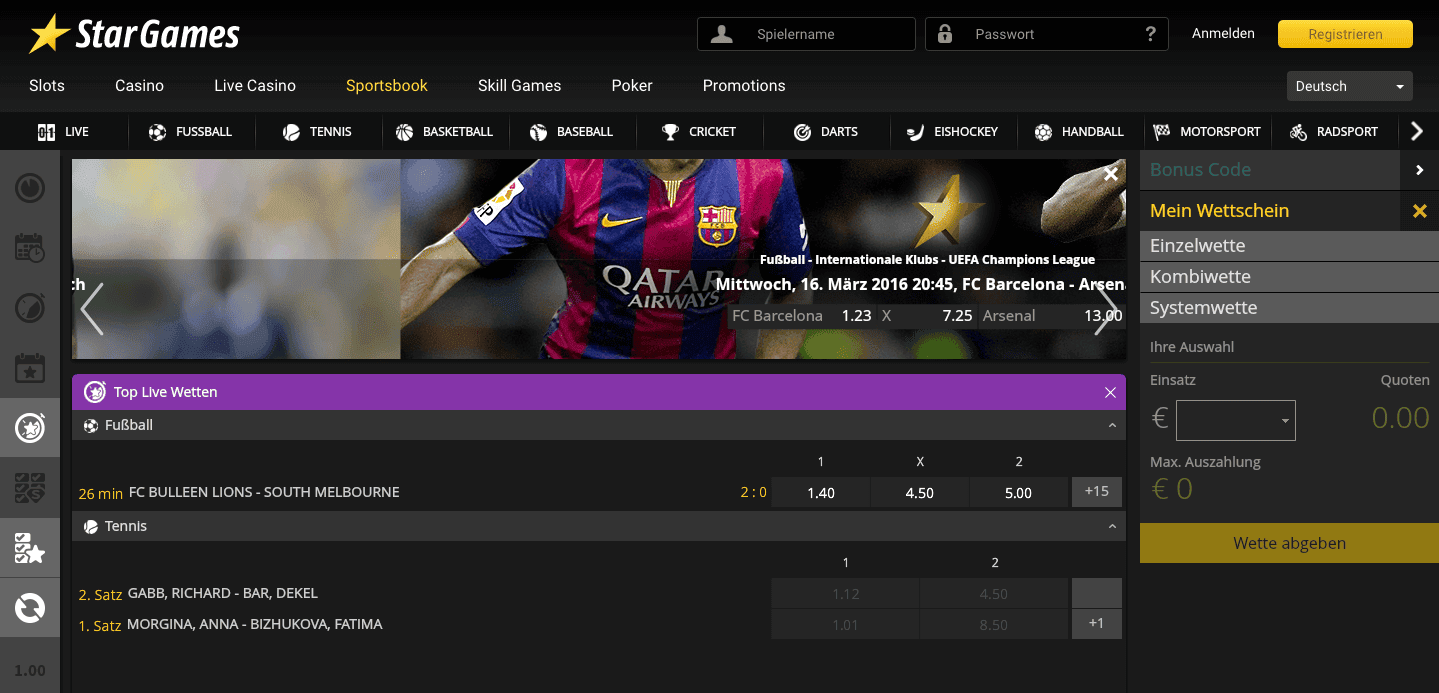Open the Slots tab

pyautogui.click(x=47, y=86)
